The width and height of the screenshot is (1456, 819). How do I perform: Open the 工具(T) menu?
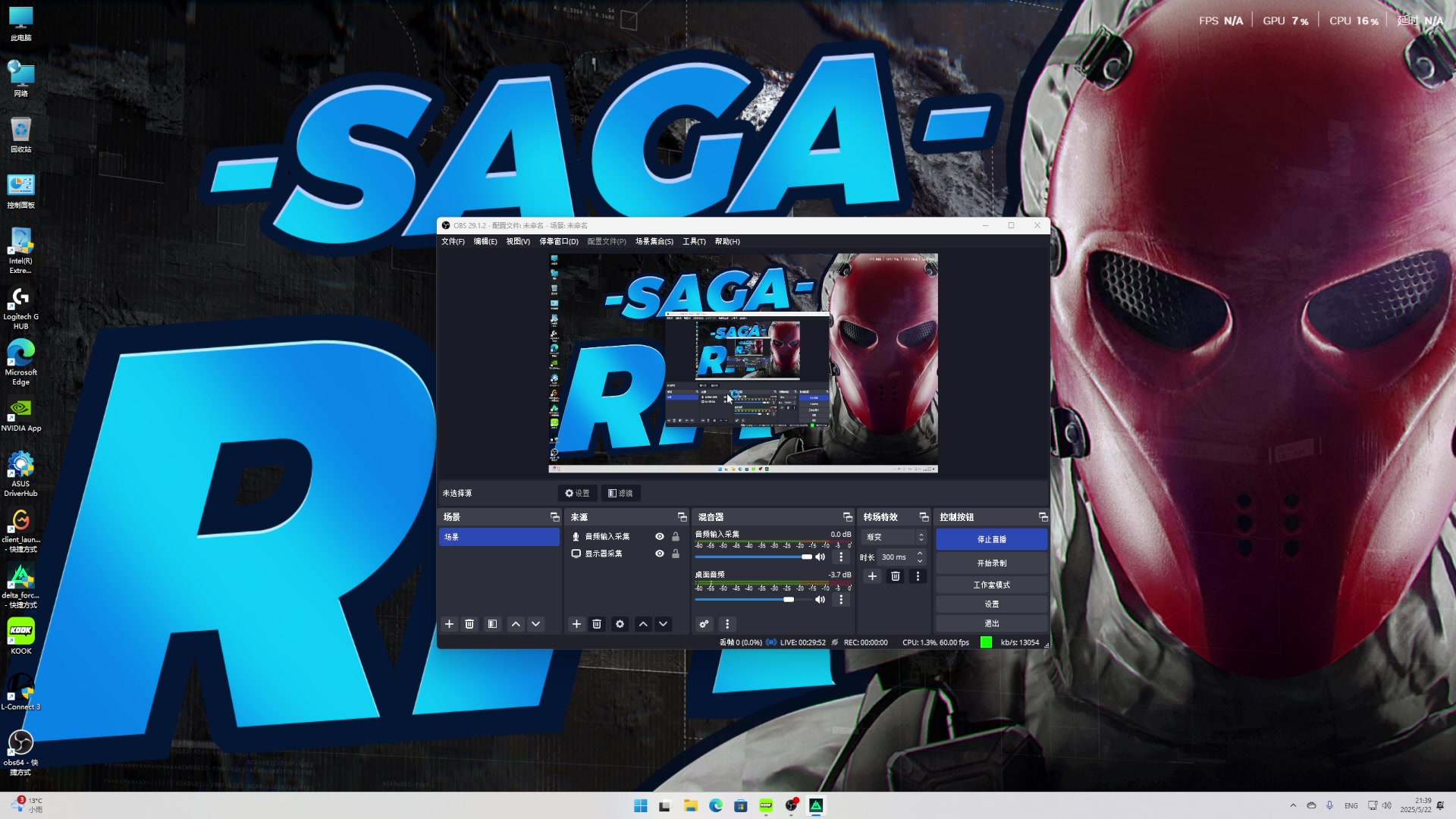694,241
